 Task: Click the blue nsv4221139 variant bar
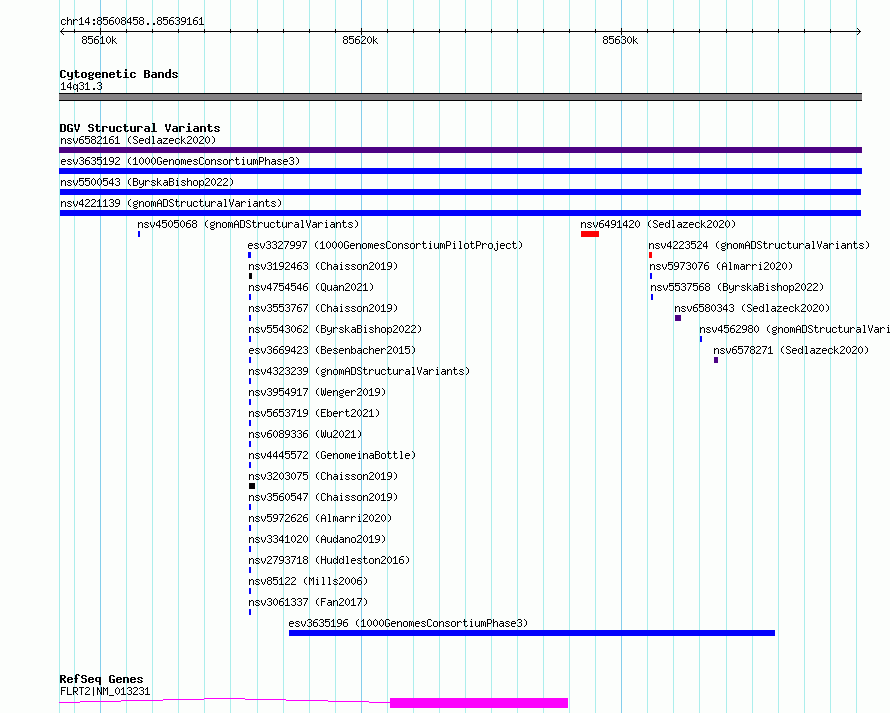[460, 213]
